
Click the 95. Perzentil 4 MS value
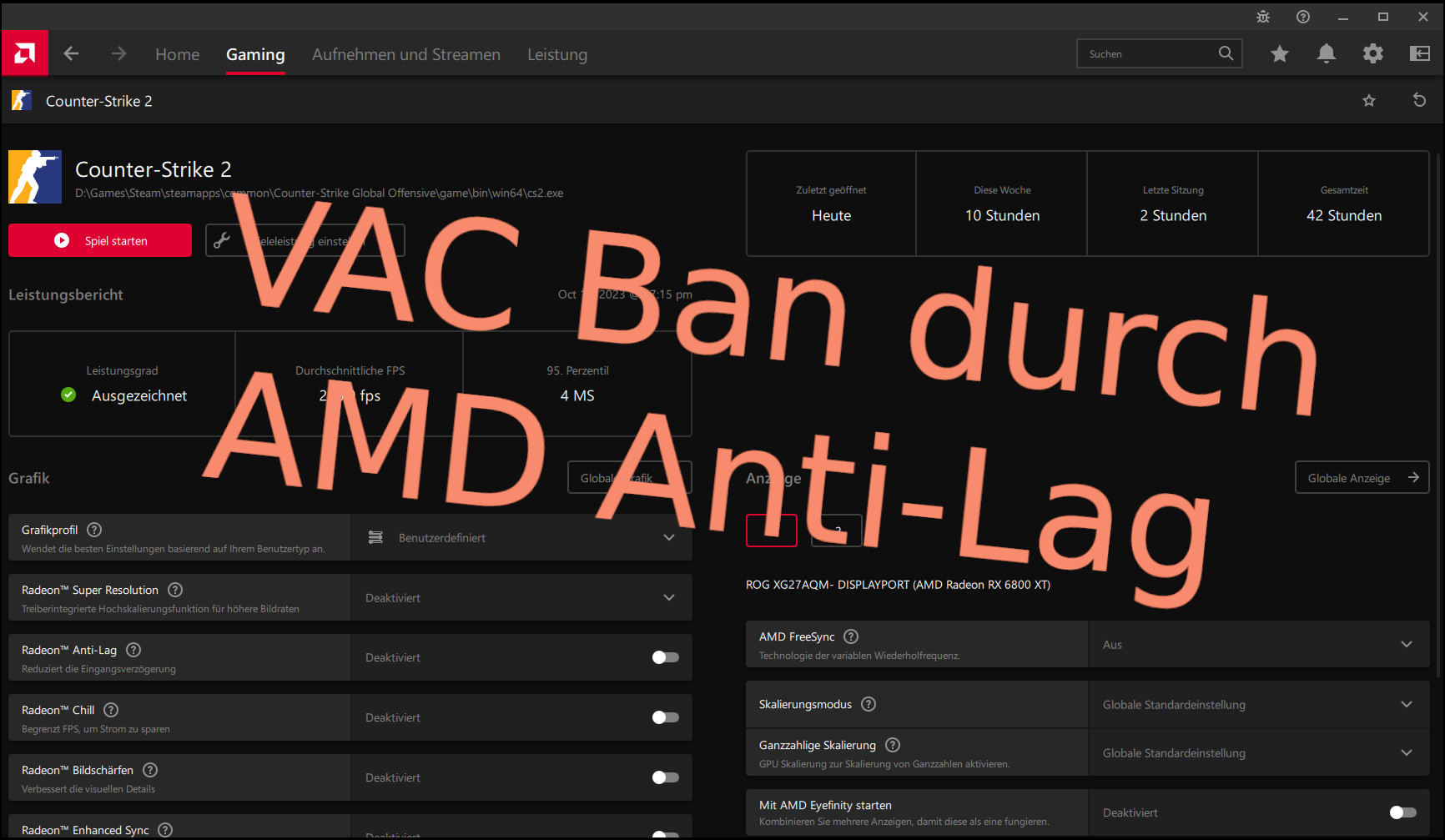pos(577,395)
